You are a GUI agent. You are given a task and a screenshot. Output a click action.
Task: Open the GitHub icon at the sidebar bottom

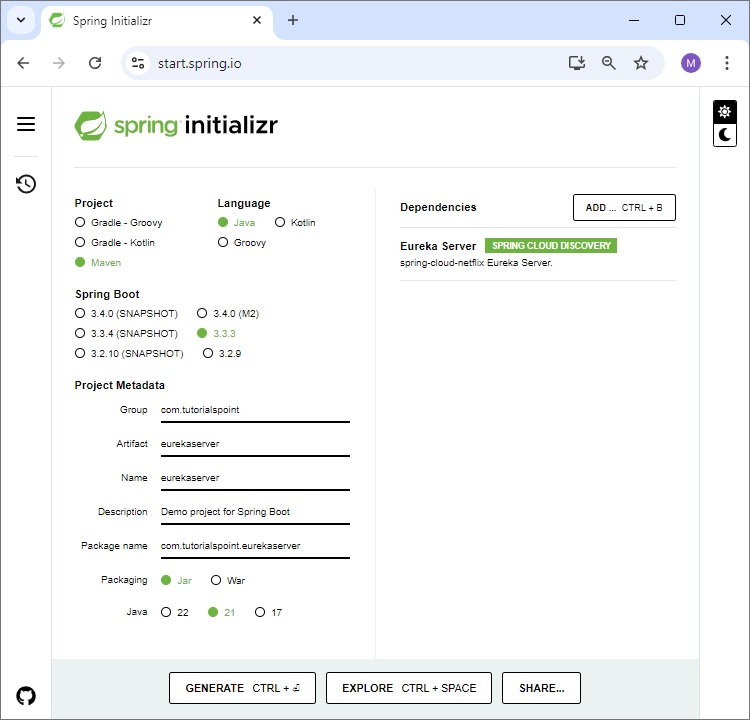(26, 696)
